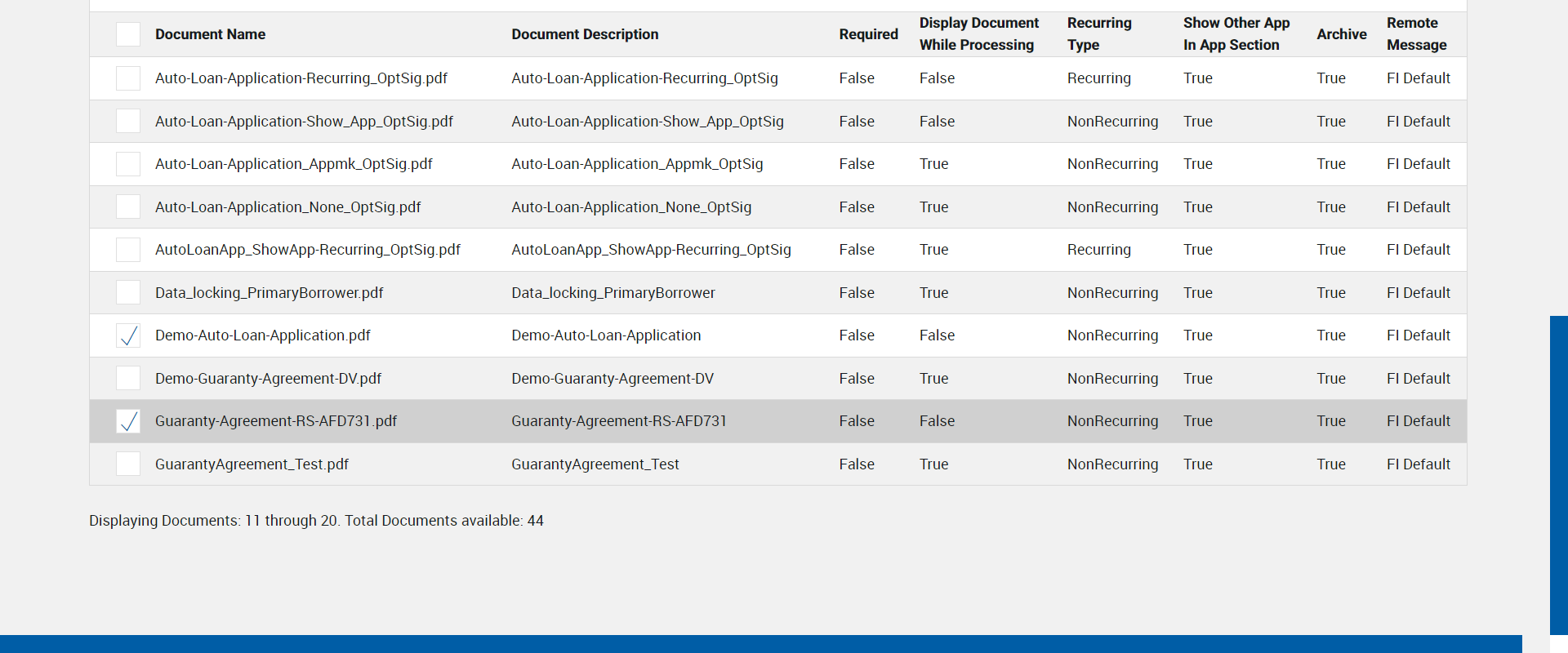Check the Auto-Loan-Application_None_OptSig.pdf checkbox
This screenshot has height=653, width=1568.
coord(128,207)
